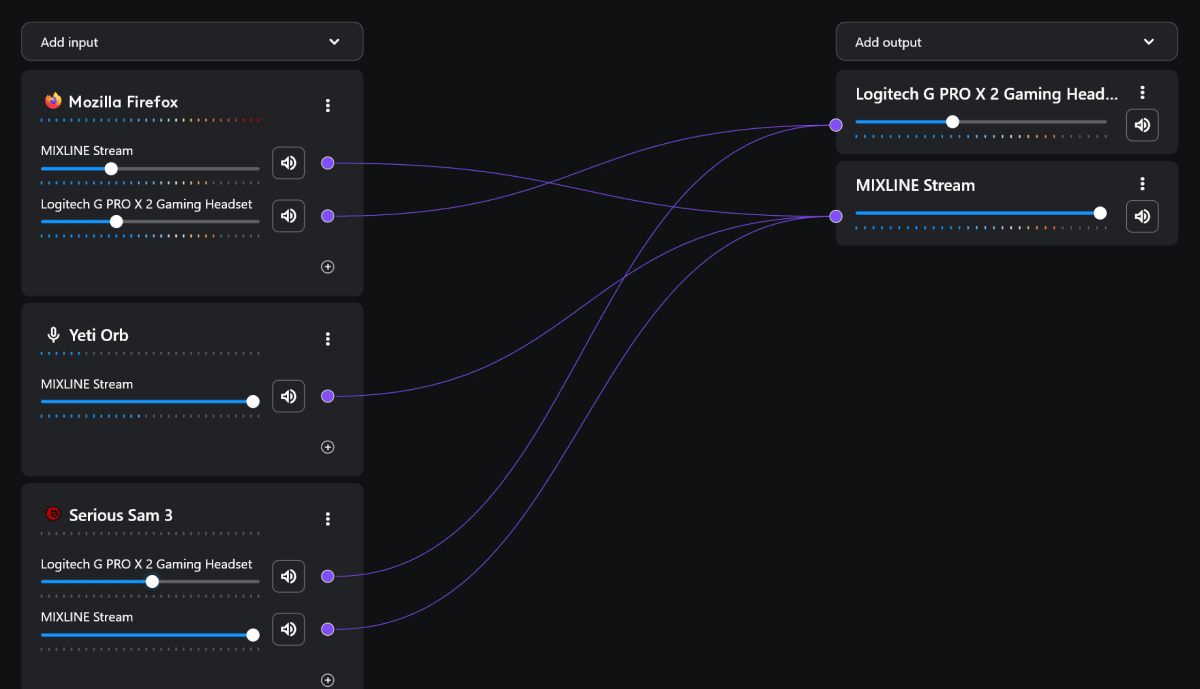The width and height of the screenshot is (1200, 689).
Task: Open Logitech G PRO X 2 output options menu
Action: [1142, 93]
